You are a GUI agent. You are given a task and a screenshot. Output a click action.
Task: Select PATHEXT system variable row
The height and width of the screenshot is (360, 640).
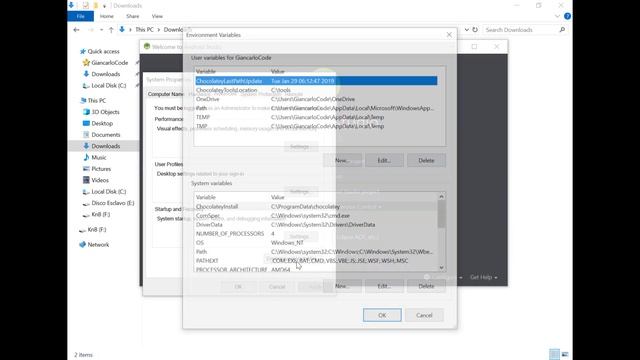click(x=316, y=260)
